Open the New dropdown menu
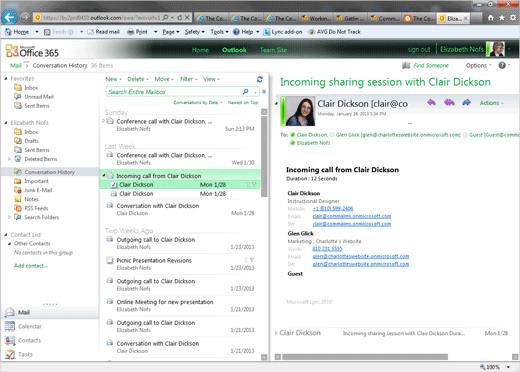This screenshot has width=520, height=372. (113, 79)
